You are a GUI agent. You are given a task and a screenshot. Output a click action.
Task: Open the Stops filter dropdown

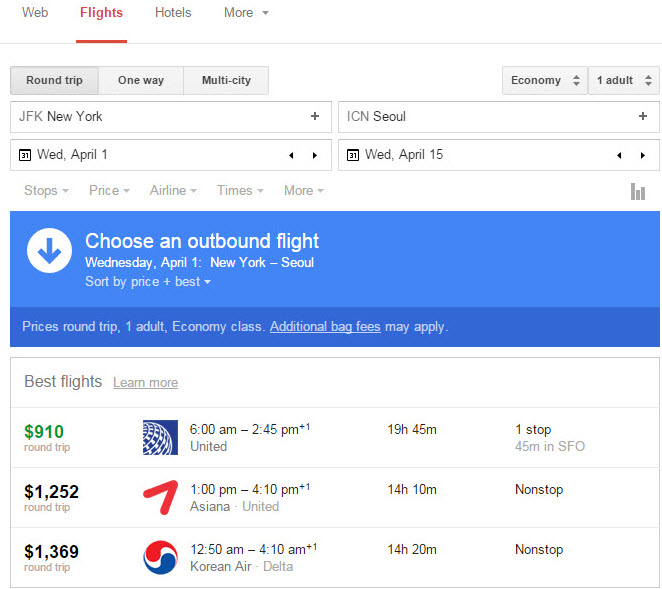point(46,190)
